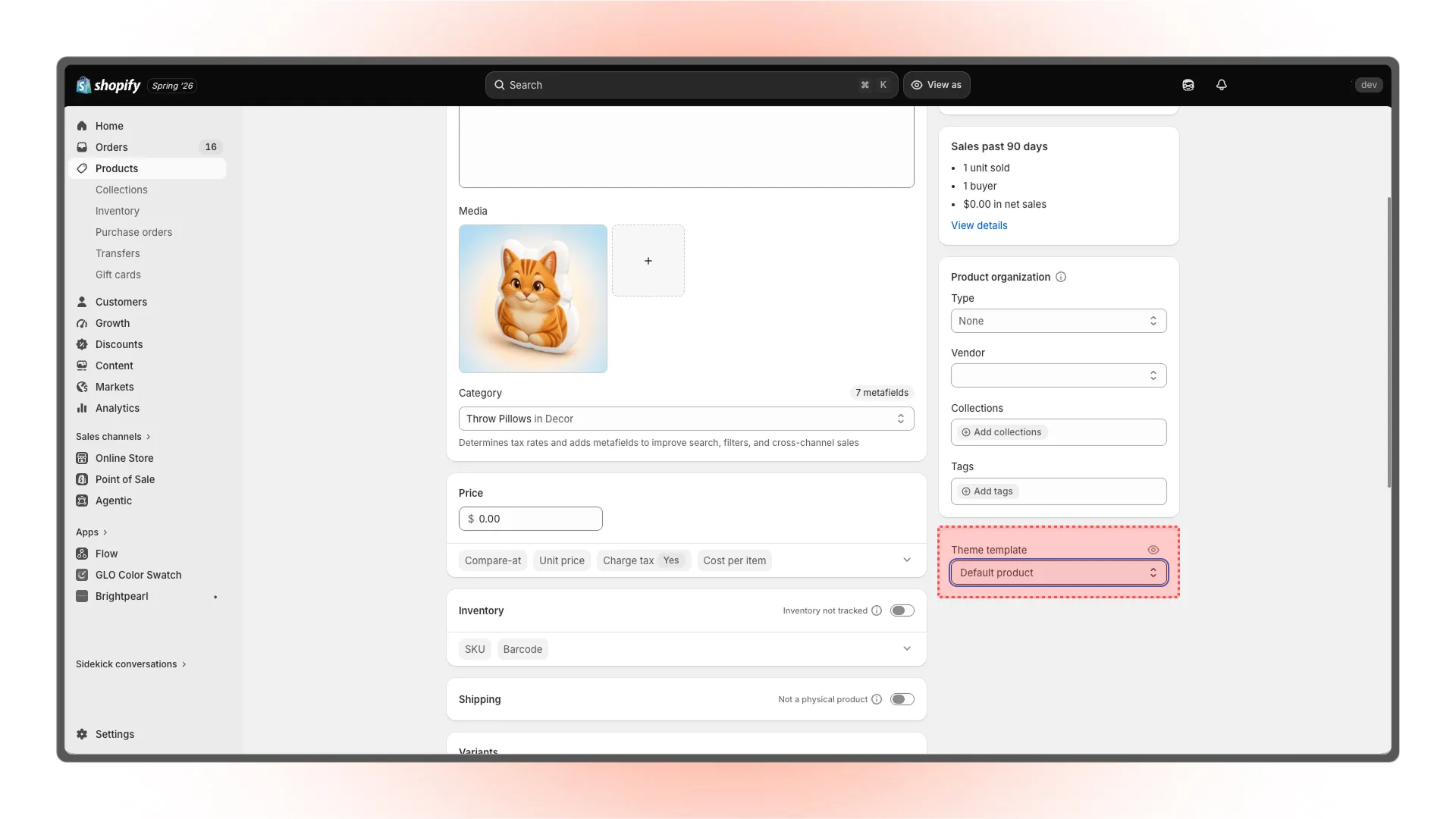Open Gift cards in sidebar
Image resolution: width=1456 pixels, height=819 pixels.
coord(118,275)
